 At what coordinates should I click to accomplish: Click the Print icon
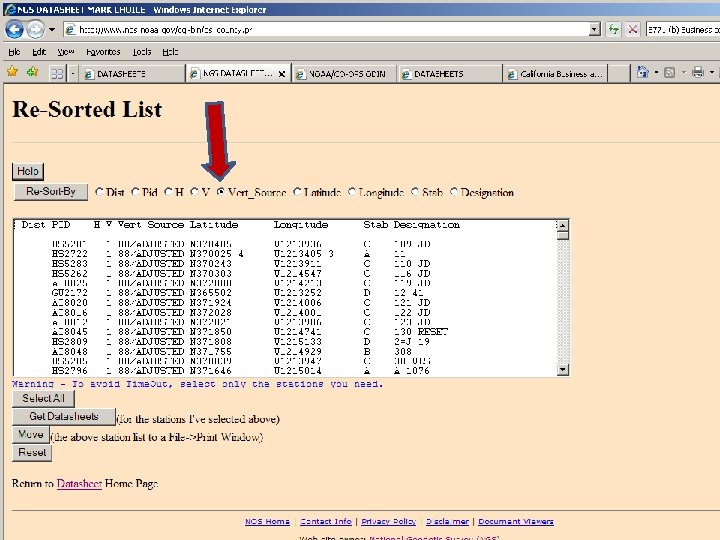point(698,72)
